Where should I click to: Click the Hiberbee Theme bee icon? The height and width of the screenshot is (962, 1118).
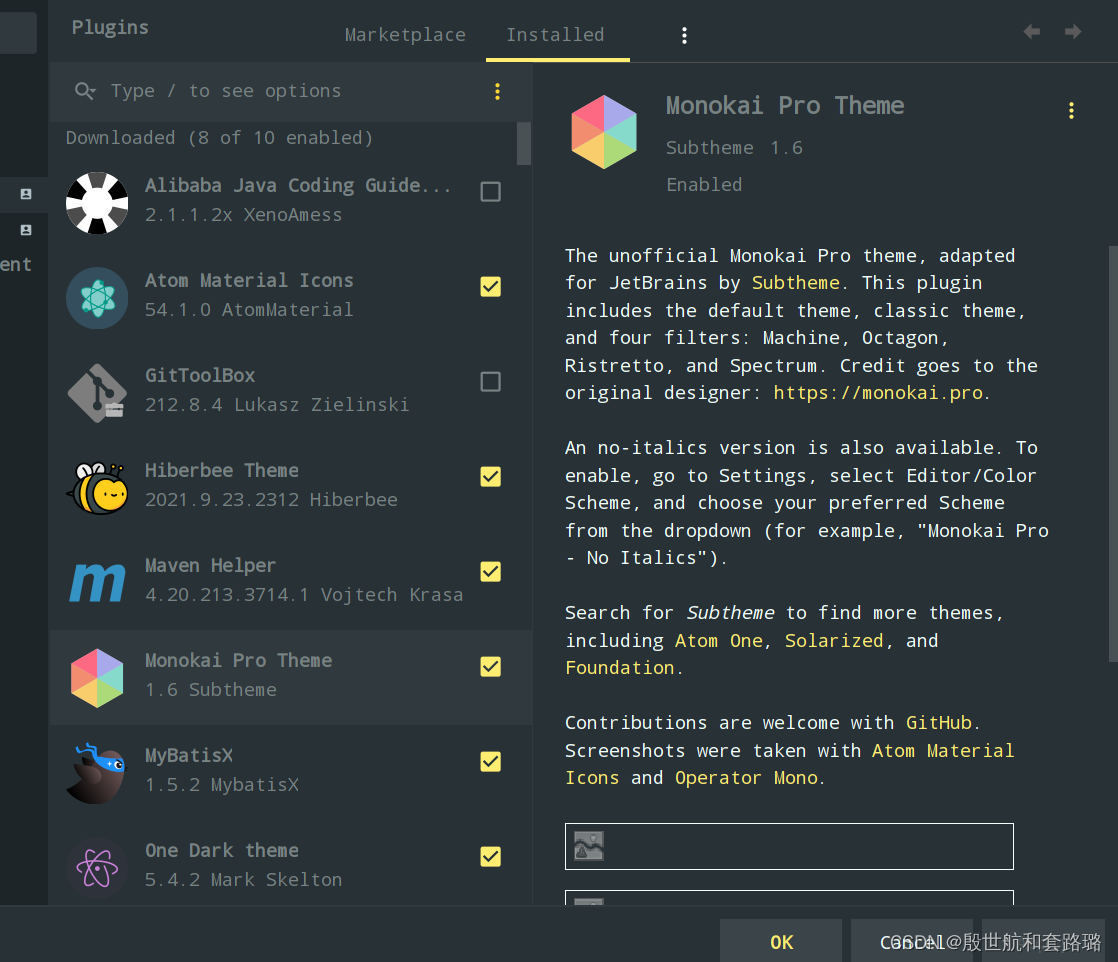(97, 488)
